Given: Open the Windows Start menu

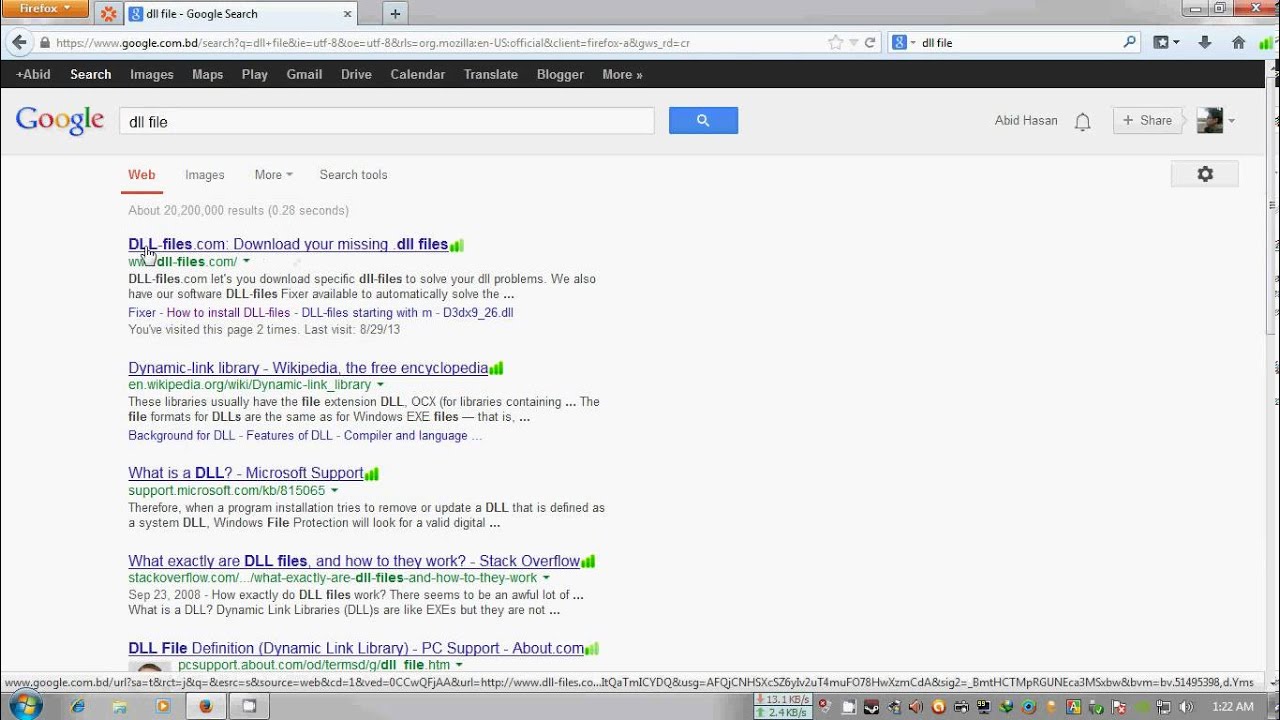Looking at the screenshot, I should coord(24,706).
